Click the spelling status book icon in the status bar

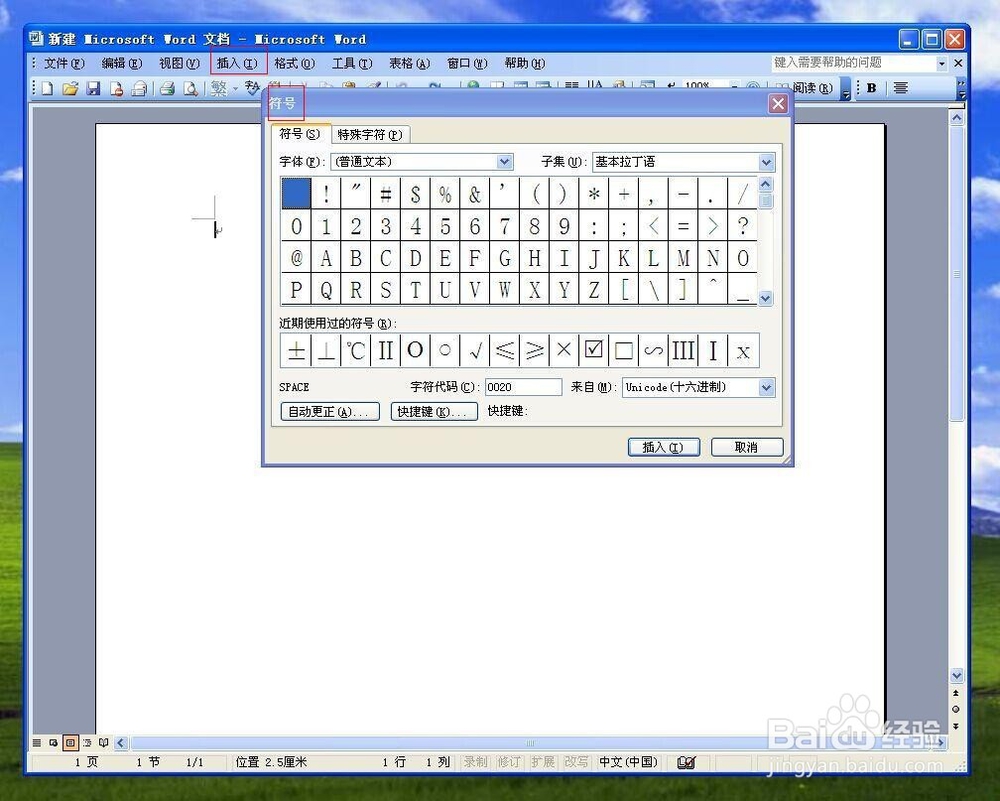coord(686,762)
